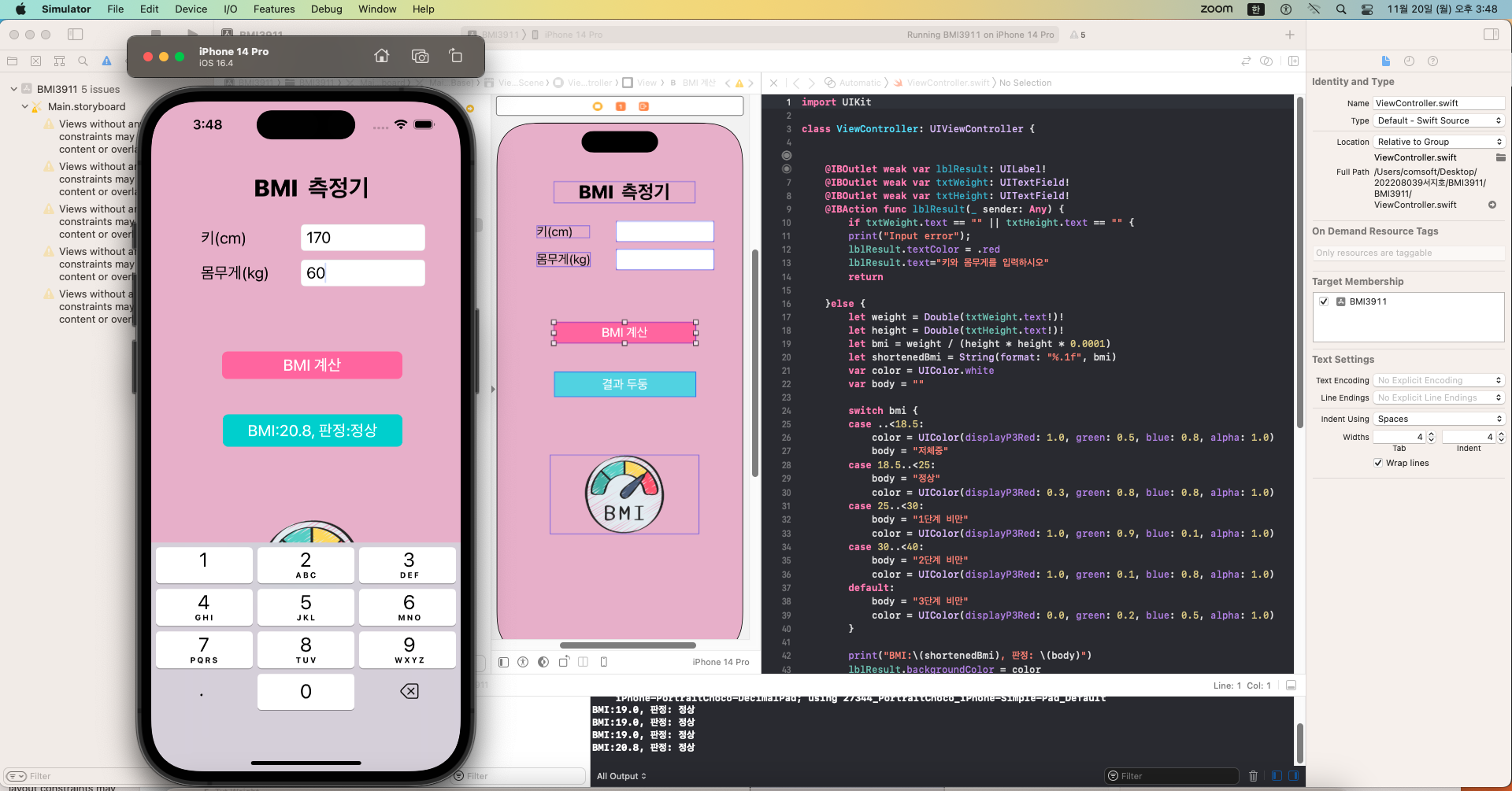Viewport: 1512px width, 791px height.
Task: Select the Quick Help inspector icon
Action: tap(1432, 61)
